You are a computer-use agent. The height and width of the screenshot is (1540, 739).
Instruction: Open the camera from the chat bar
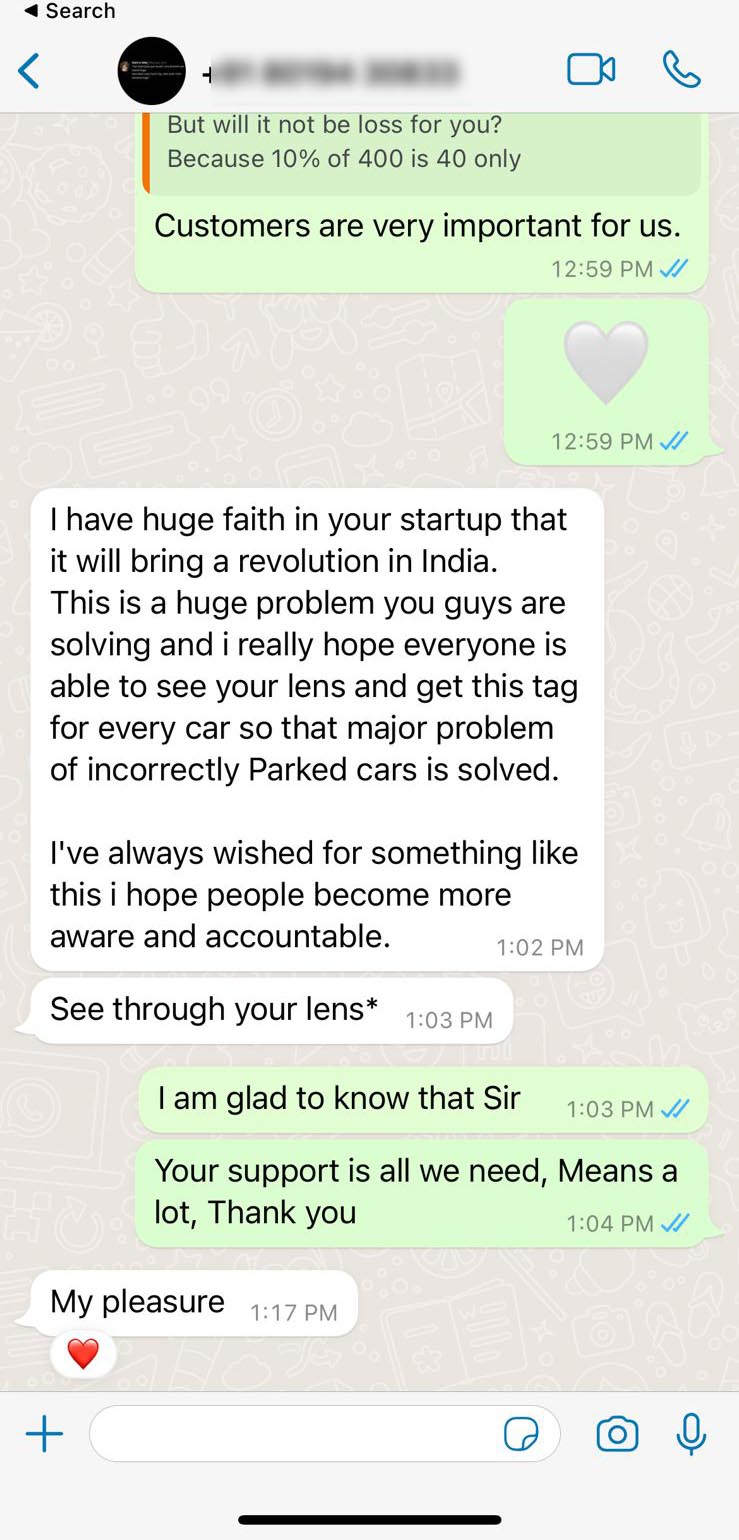click(617, 1435)
